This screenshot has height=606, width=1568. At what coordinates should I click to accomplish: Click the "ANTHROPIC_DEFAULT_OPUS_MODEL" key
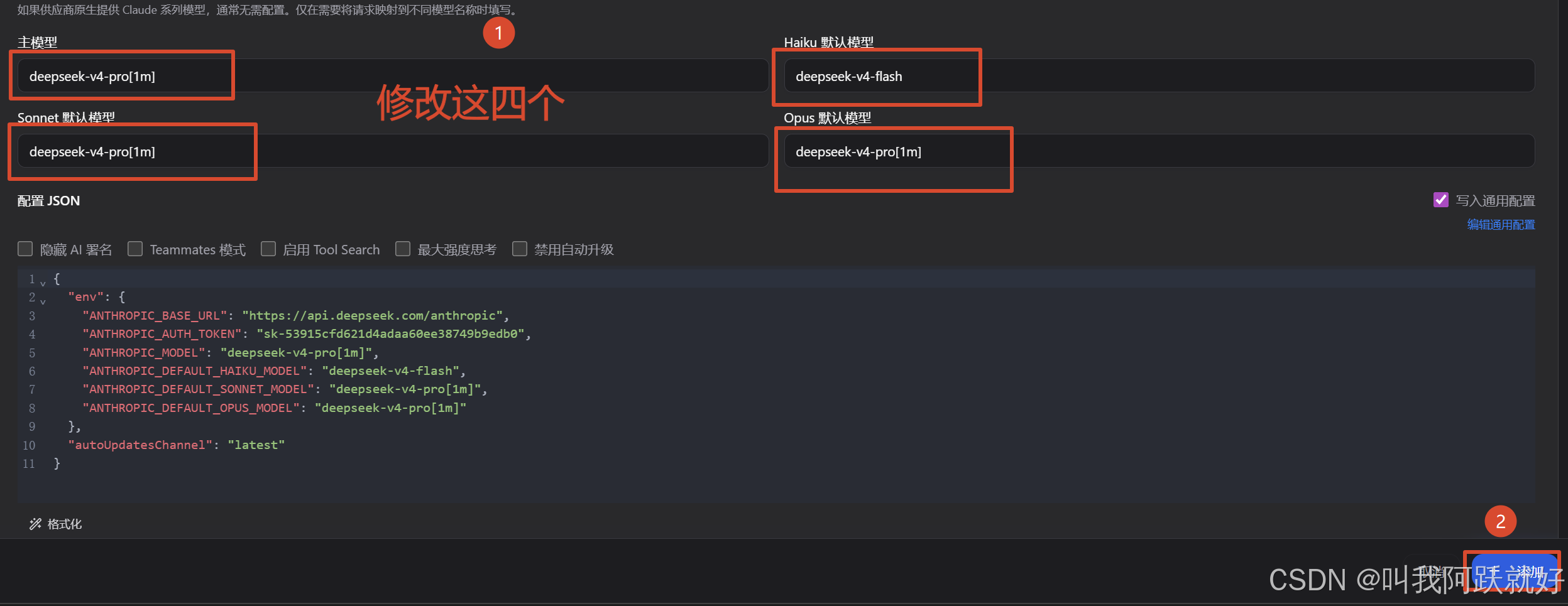click(191, 408)
